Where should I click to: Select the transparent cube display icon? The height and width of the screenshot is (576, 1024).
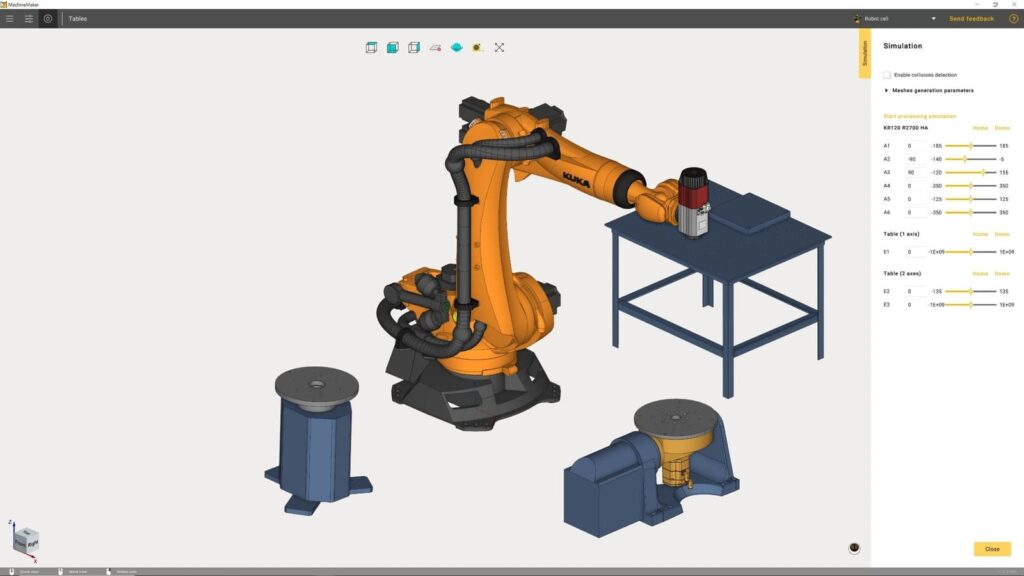pos(414,46)
